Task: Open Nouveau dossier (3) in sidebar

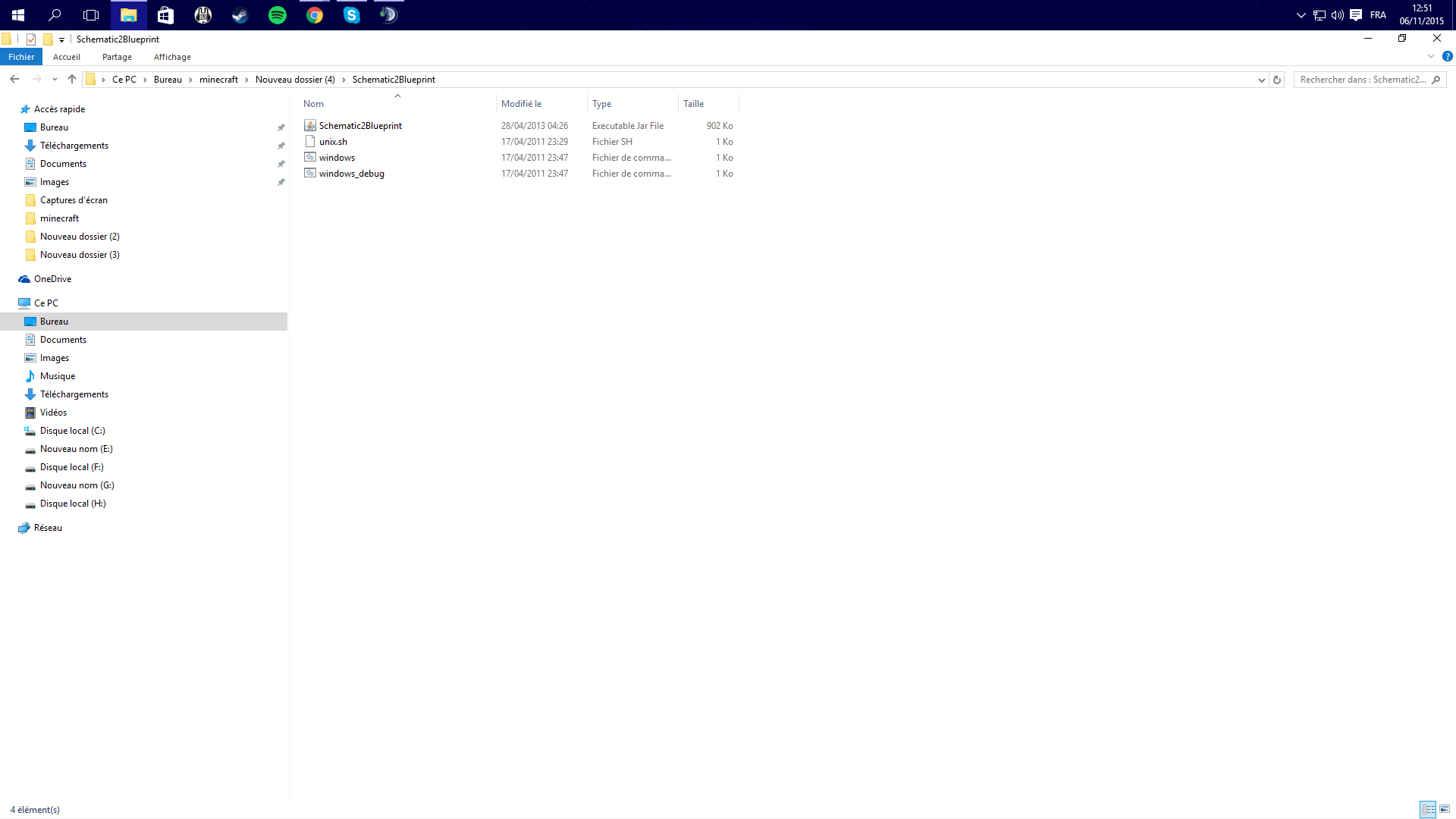Action: click(x=80, y=255)
